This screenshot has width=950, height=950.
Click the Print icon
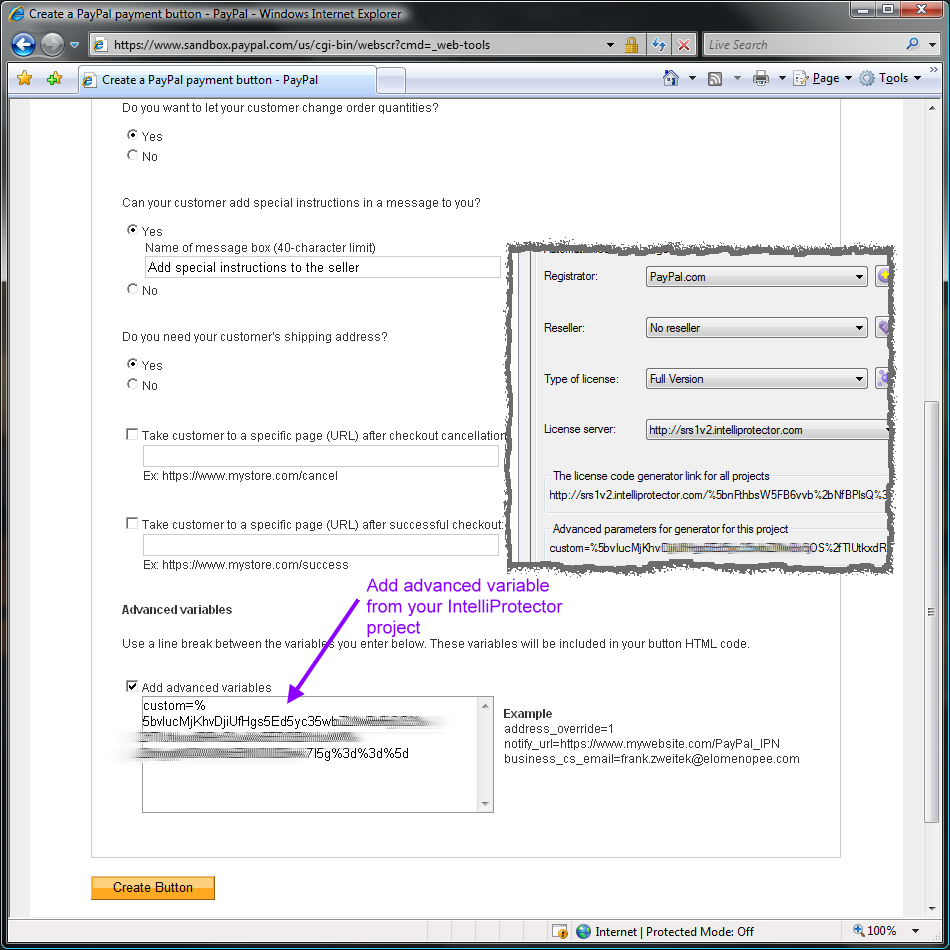point(760,78)
